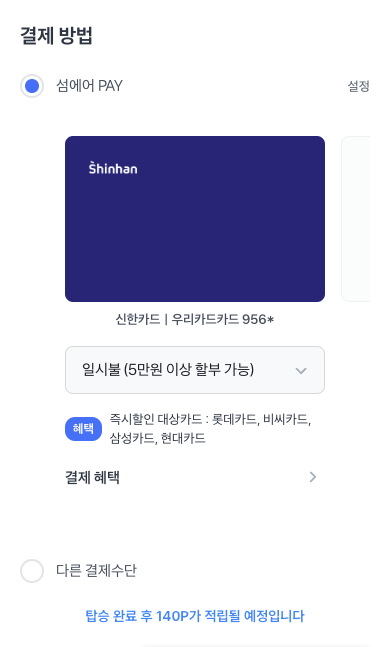The height and width of the screenshot is (647, 386).
Task: Click the 신한카드 | 우리카드카드 956* label
Action: point(194,319)
